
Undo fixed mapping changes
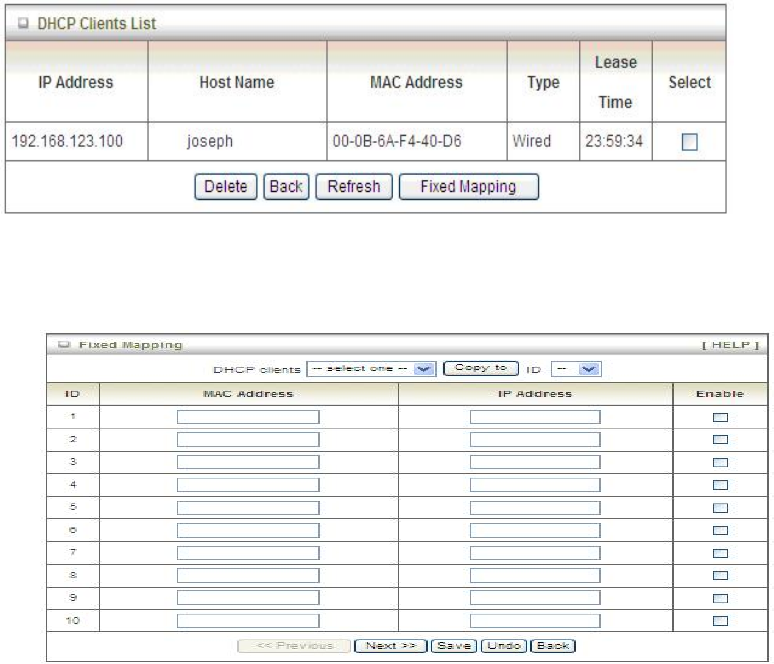(504, 646)
